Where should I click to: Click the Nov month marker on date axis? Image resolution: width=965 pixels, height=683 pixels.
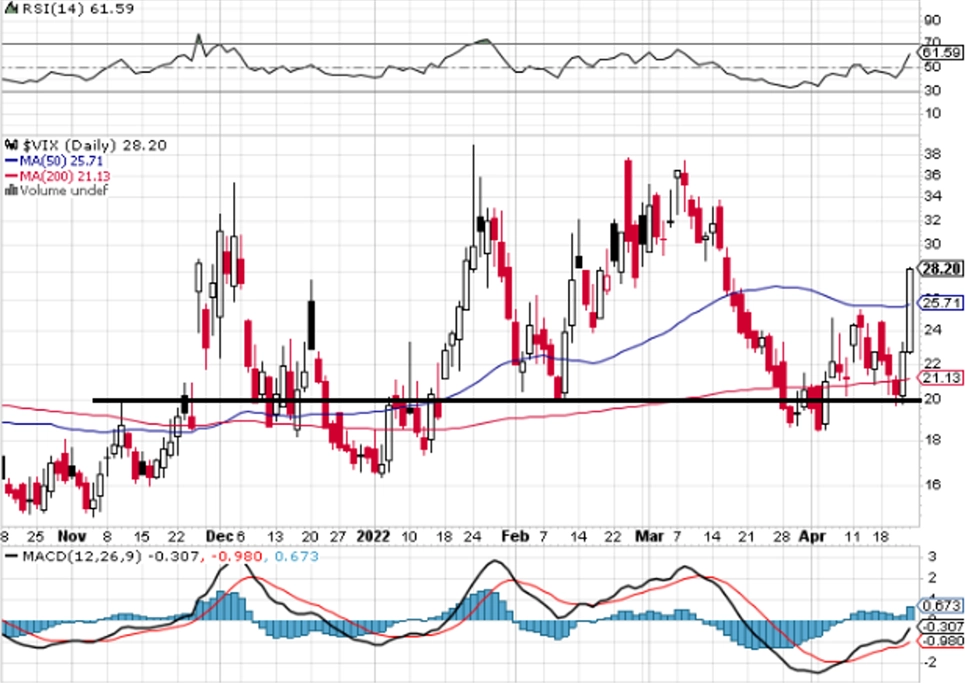[71, 536]
